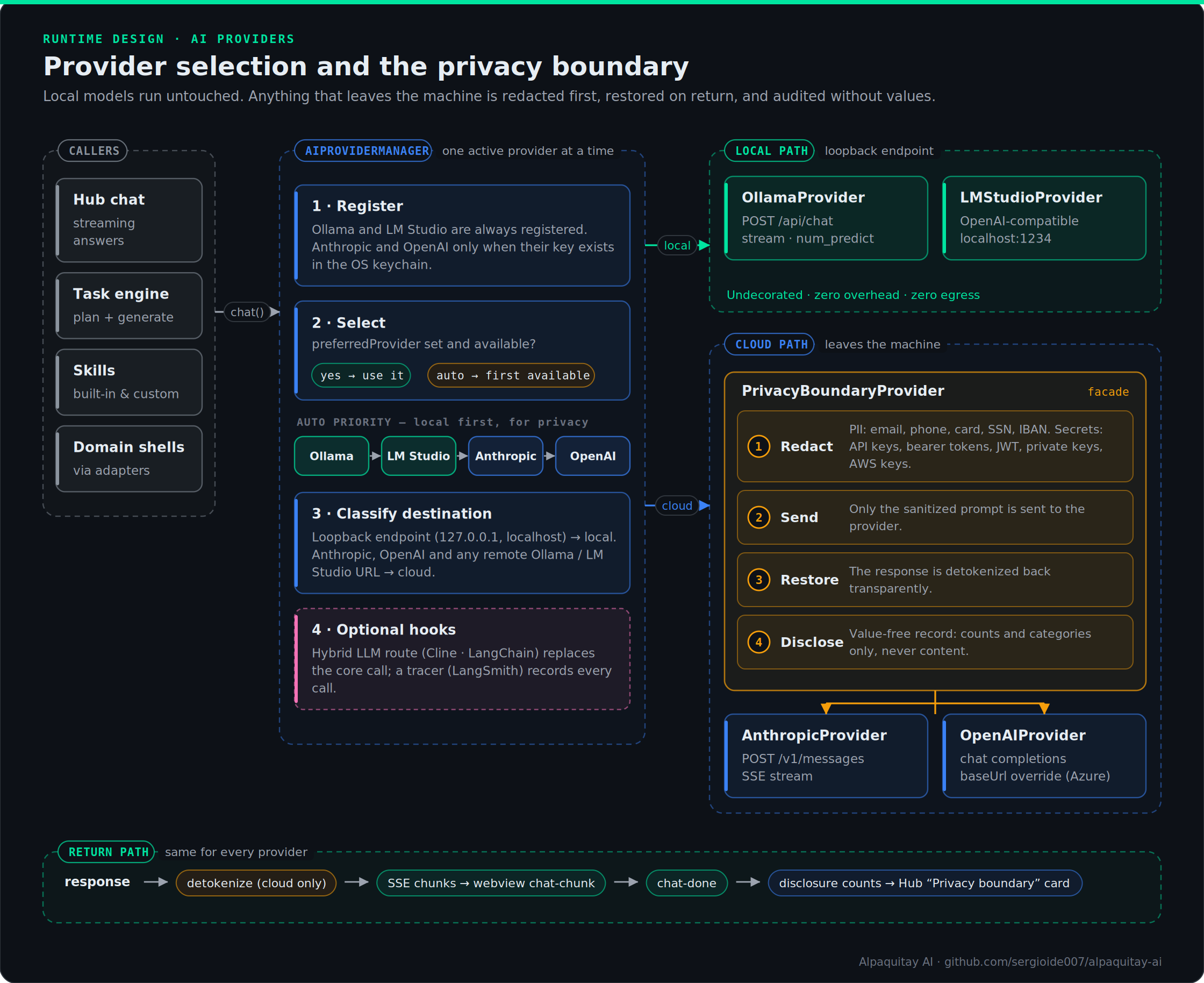Click the 'cloud' arrow label
This screenshot has width=1204, height=983.
pos(677,505)
